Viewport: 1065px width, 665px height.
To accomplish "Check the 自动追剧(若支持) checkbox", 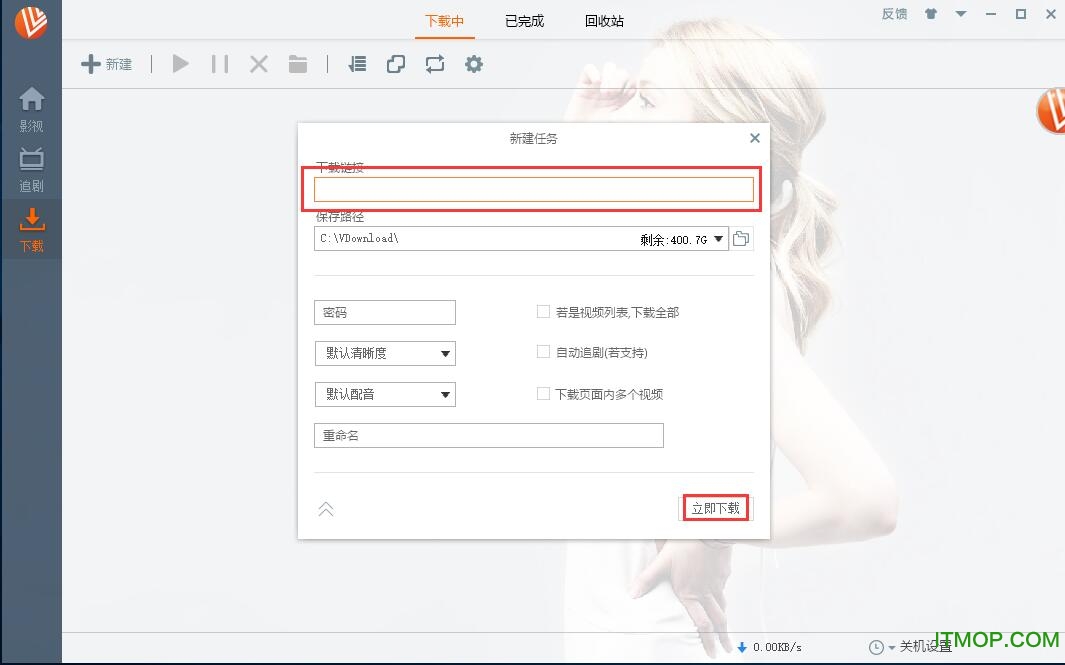I will tap(543, 352).
